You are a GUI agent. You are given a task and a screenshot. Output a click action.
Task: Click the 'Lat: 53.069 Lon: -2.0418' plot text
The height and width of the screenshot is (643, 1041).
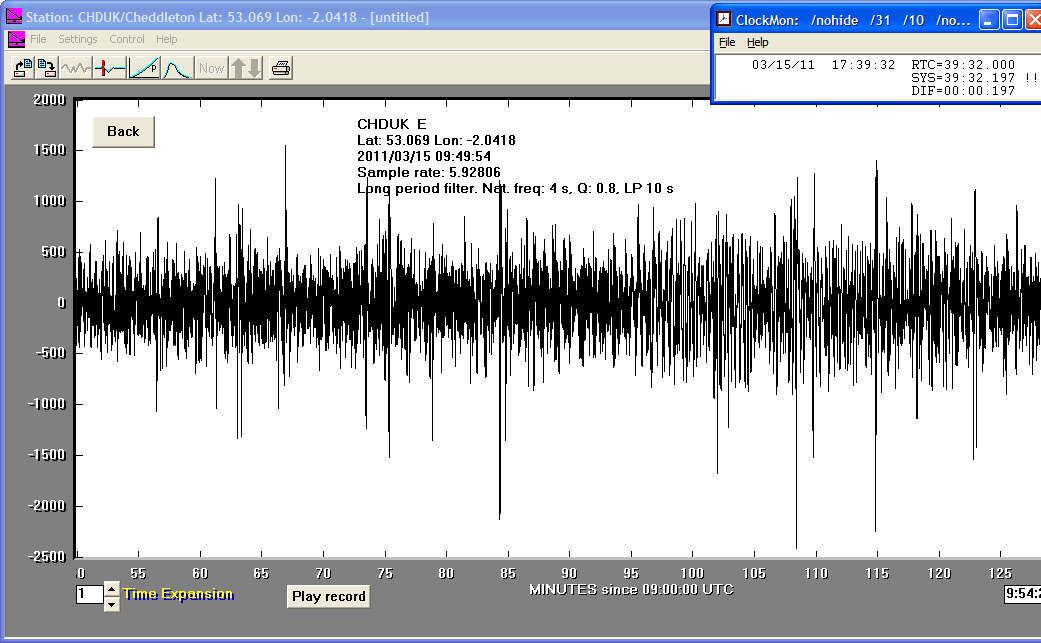436,141
